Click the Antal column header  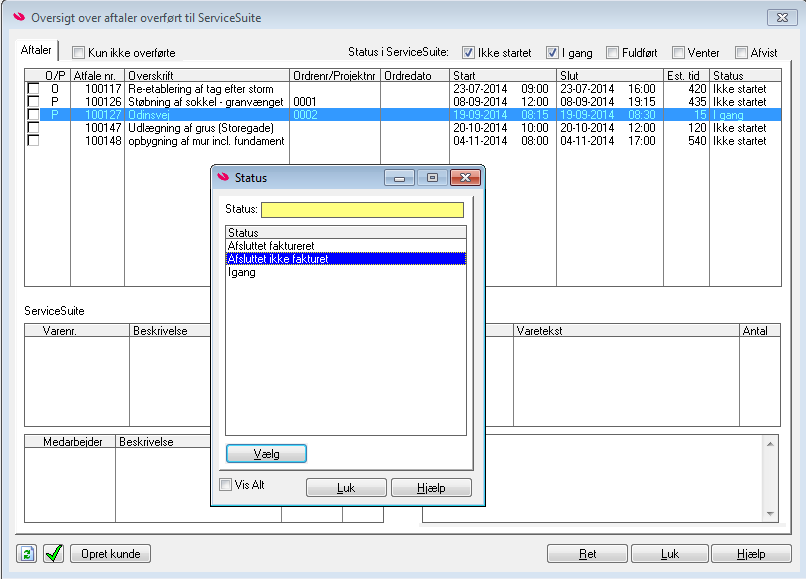pos(760,331)
